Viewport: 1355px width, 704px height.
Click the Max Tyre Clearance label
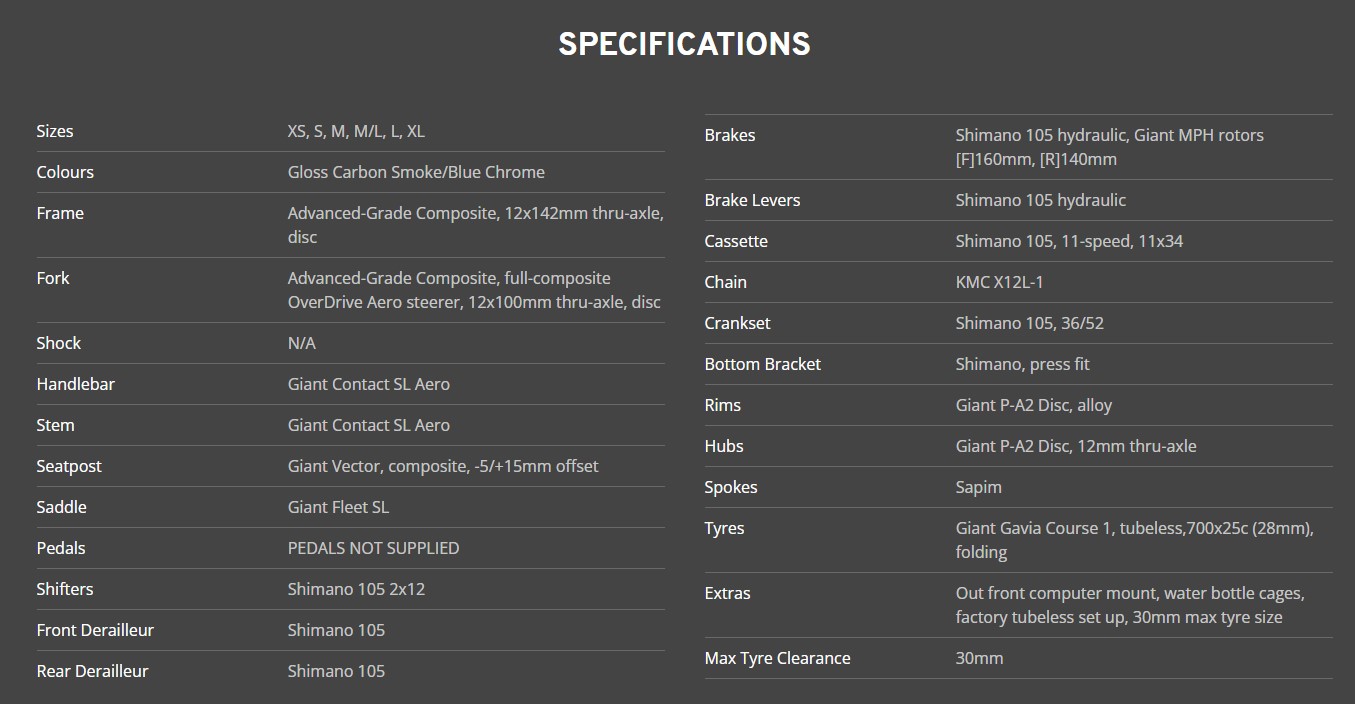(x=777, y=658)
